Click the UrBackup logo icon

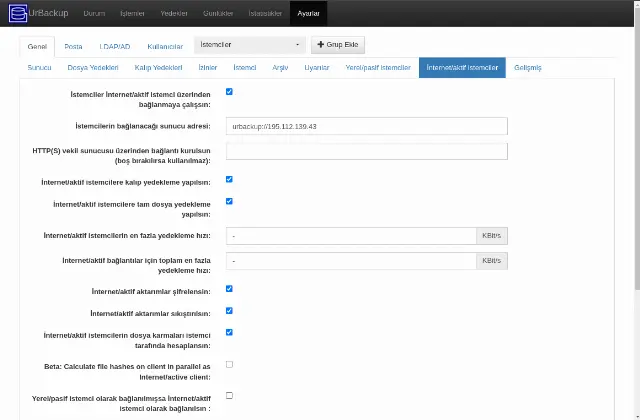pyautogui.click(x=18, y=13)
